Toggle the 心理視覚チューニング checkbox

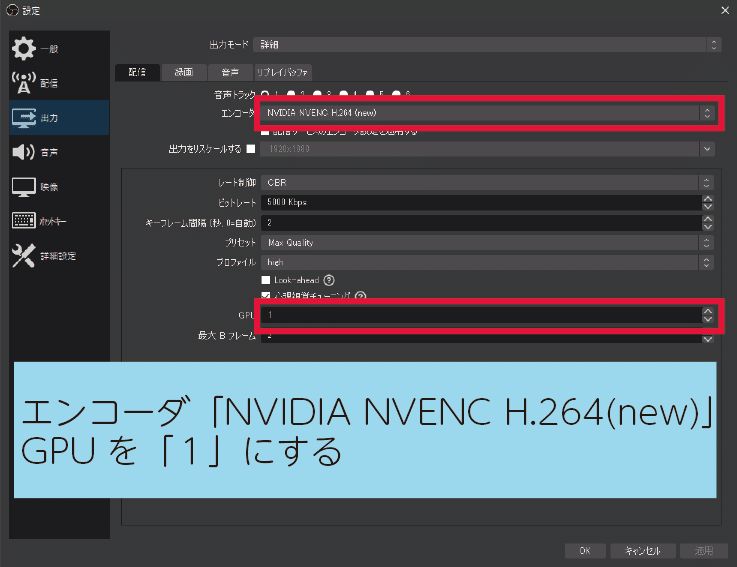tap(266, 296)
